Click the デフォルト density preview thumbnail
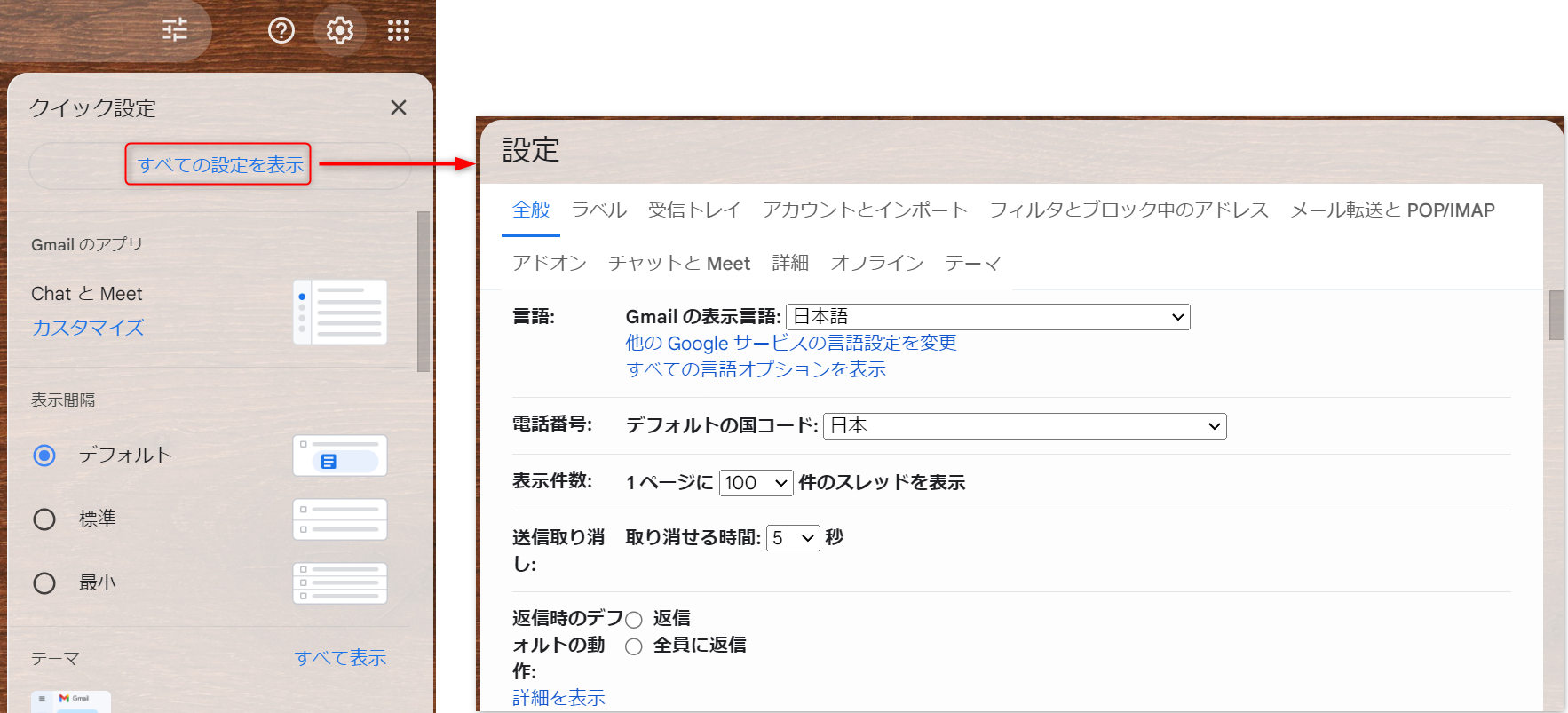 [x=340, y=456]
